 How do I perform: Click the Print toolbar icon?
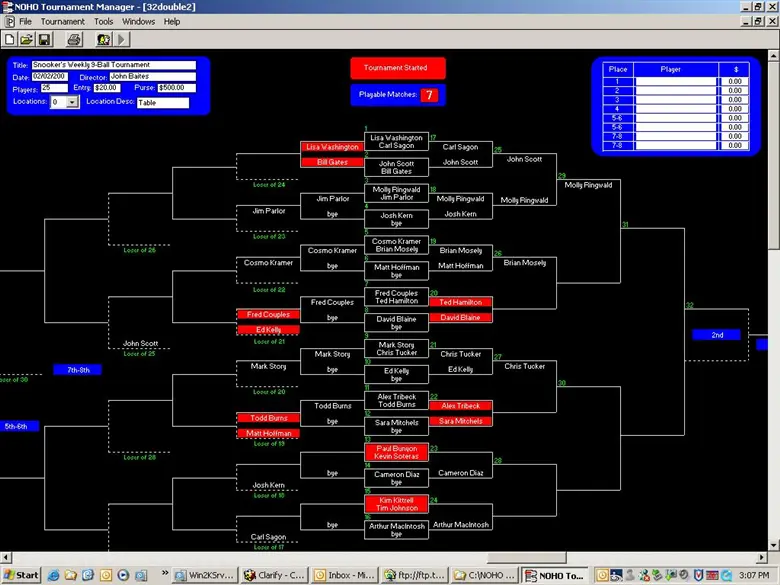(x=74, y=39)
